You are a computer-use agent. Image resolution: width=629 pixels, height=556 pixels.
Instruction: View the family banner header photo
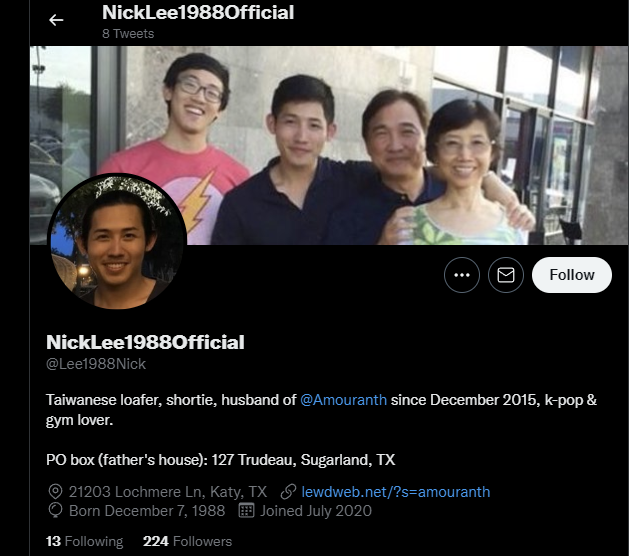[x=329, y=145]
